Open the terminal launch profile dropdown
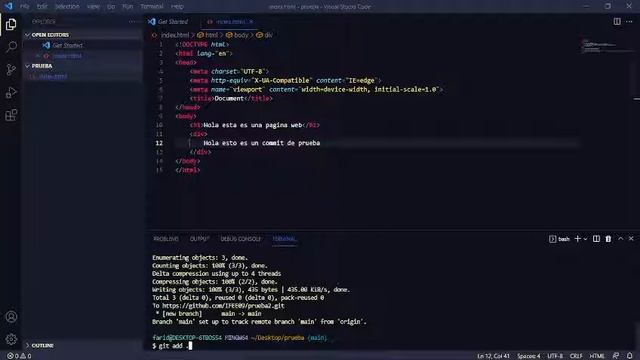Screen dimensions: 640x360 point(585,239)
